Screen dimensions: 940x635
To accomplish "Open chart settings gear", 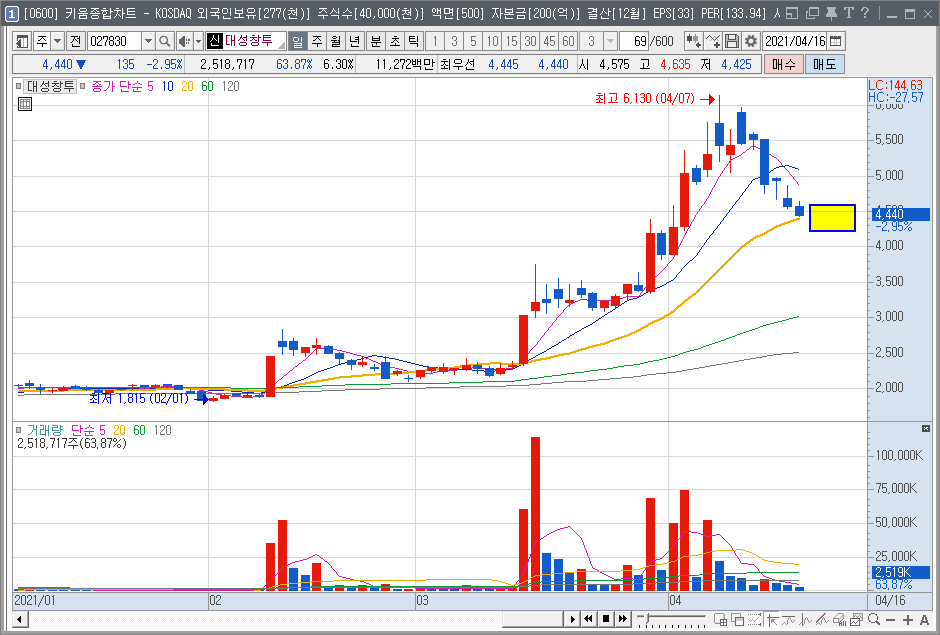I will (751, 41).
